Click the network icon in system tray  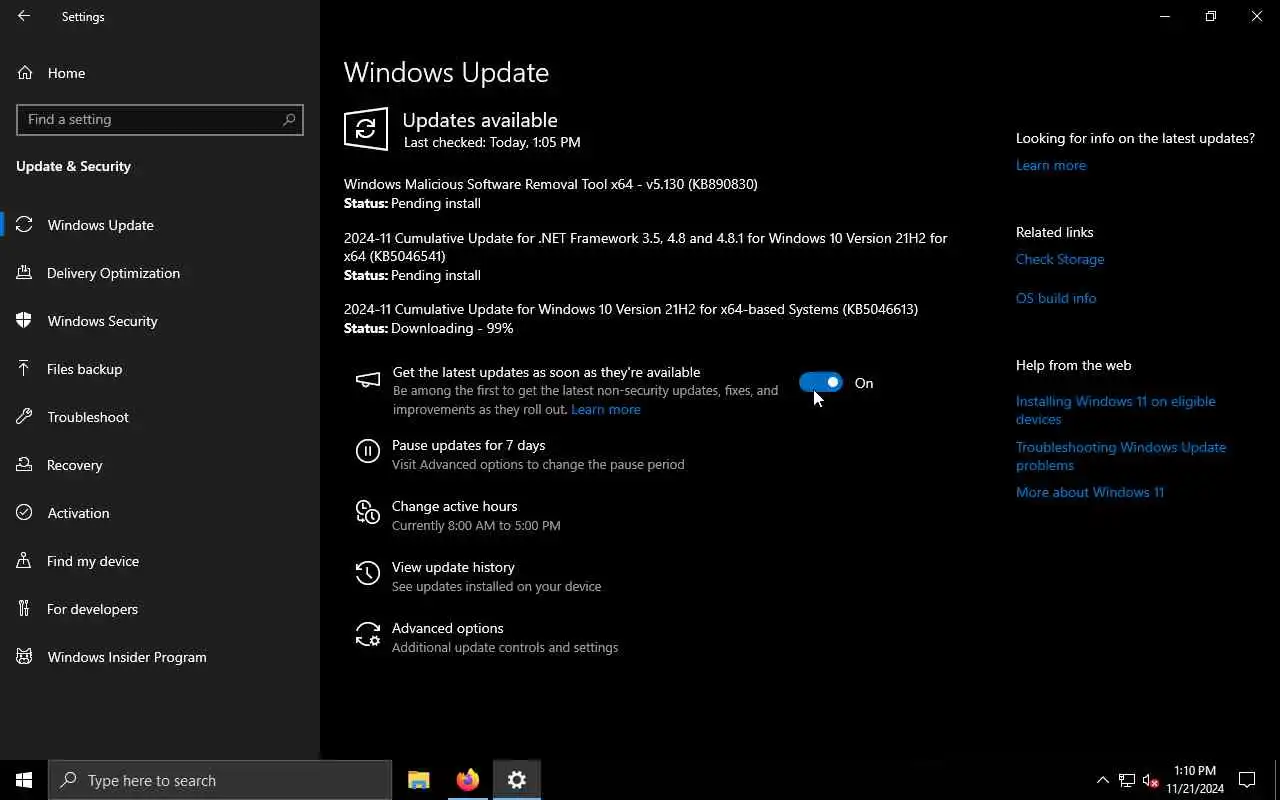[x=1127, y=780]
